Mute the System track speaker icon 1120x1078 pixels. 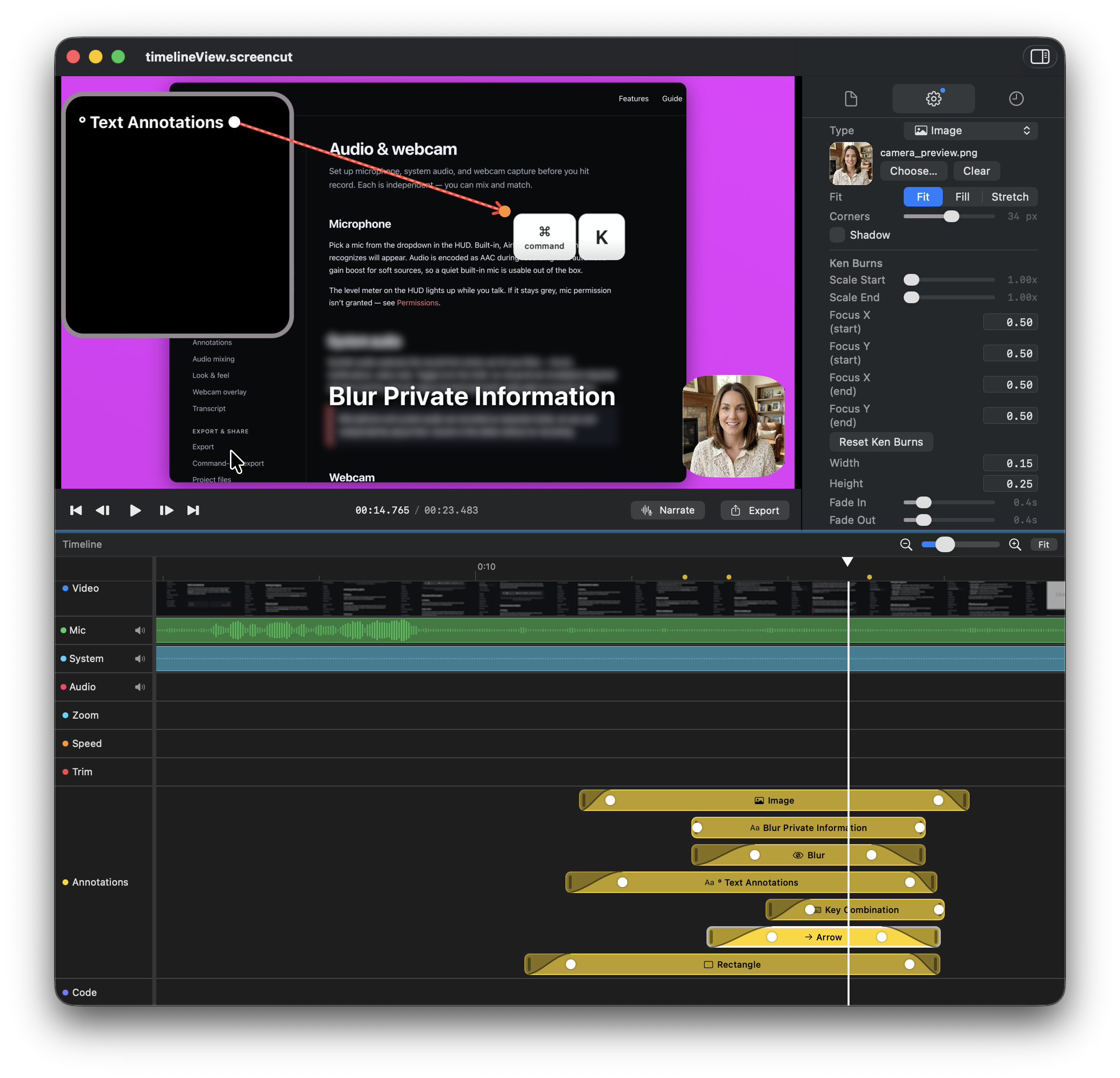click(x=140, y=659)
